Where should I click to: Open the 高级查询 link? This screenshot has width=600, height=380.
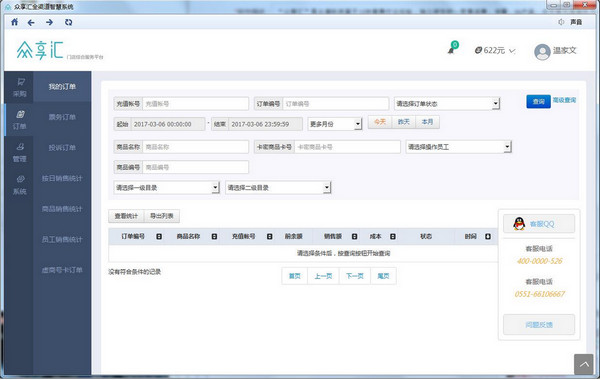click(x=564, y=100)
